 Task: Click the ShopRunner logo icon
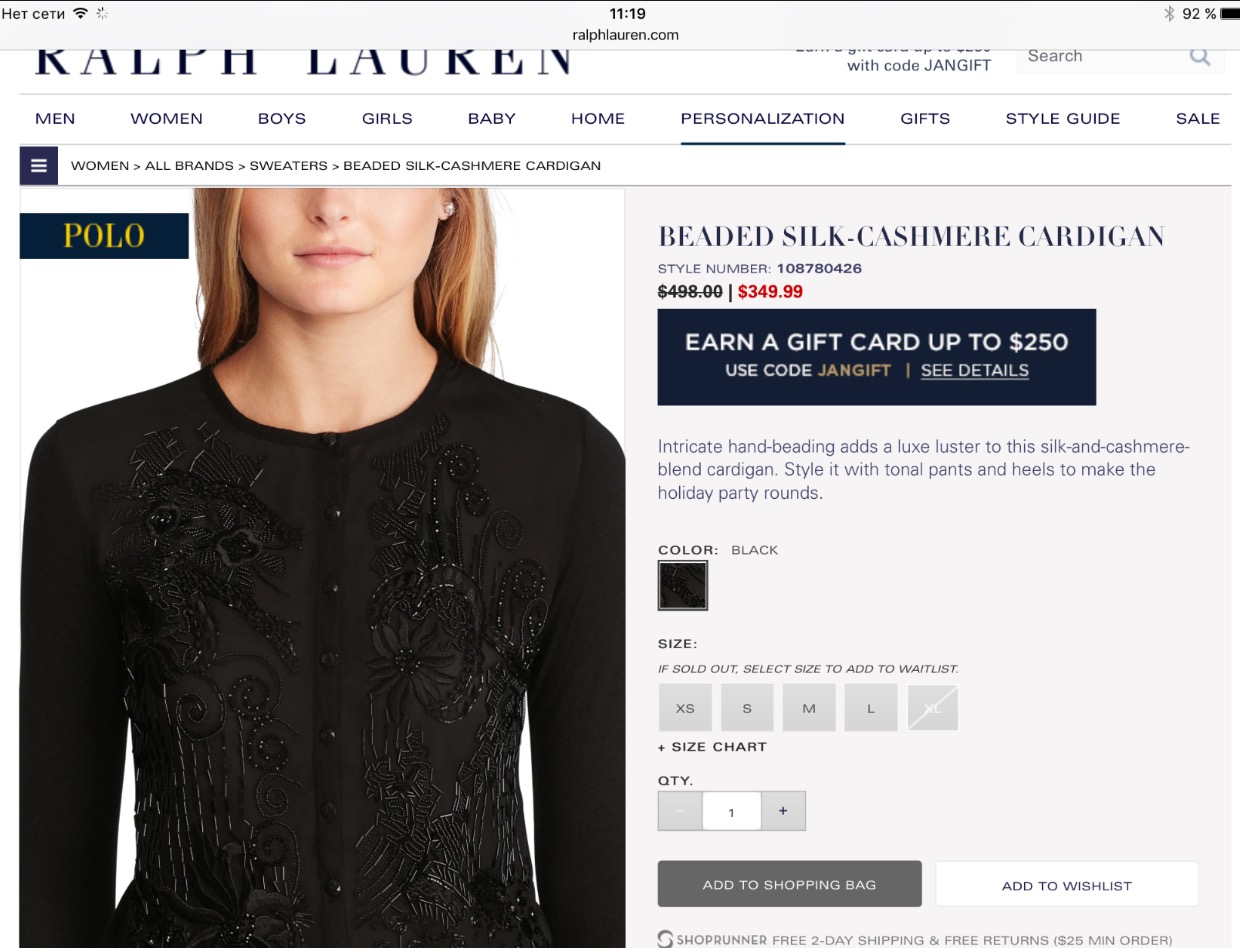tap(665, 940)
